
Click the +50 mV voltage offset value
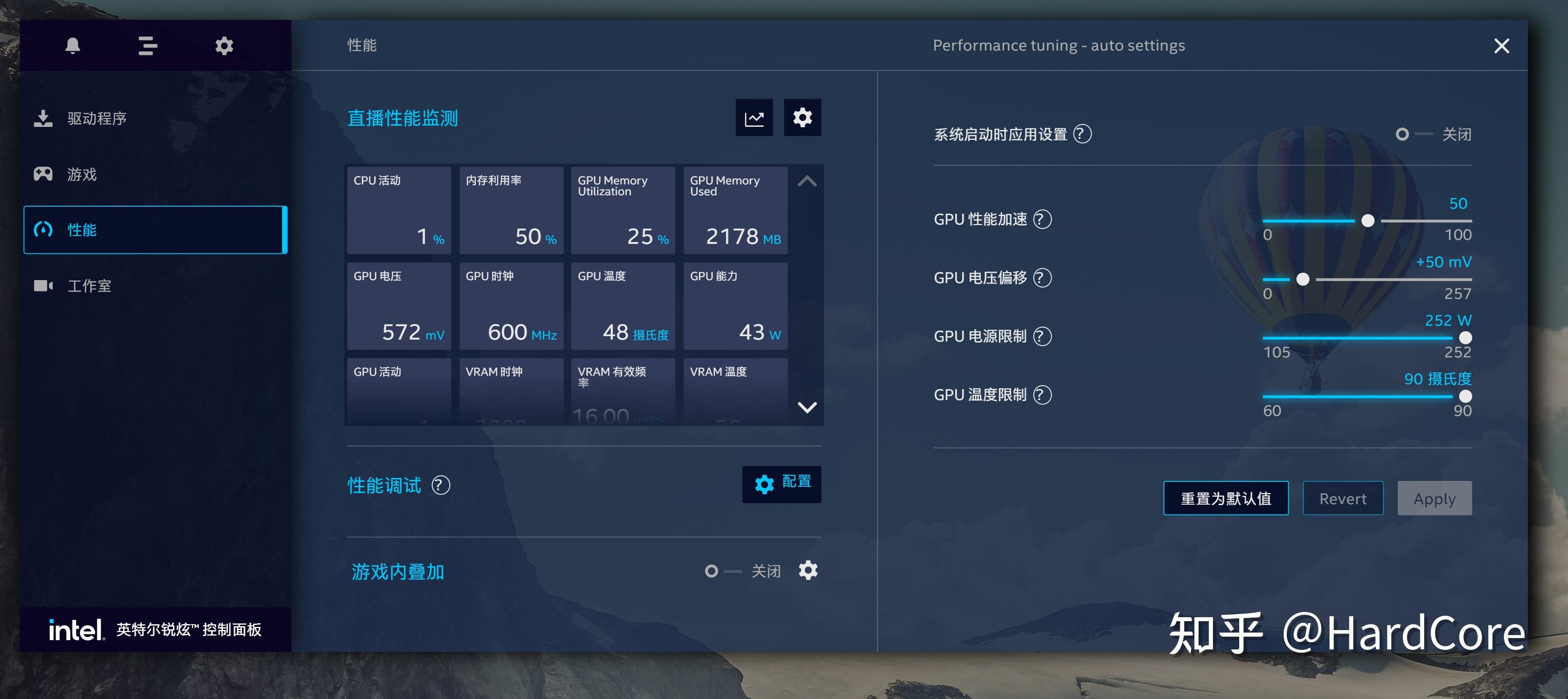(1443, 262)
